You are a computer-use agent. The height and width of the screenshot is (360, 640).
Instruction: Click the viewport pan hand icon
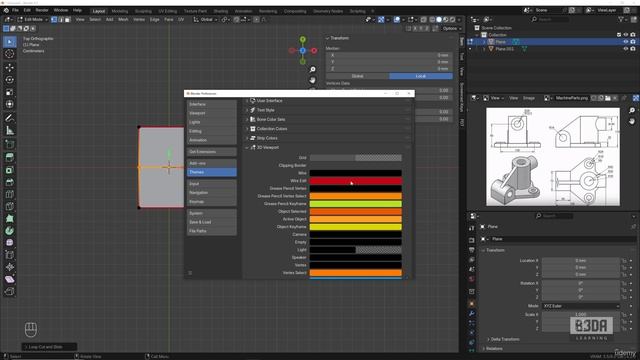tap(312, 80)
